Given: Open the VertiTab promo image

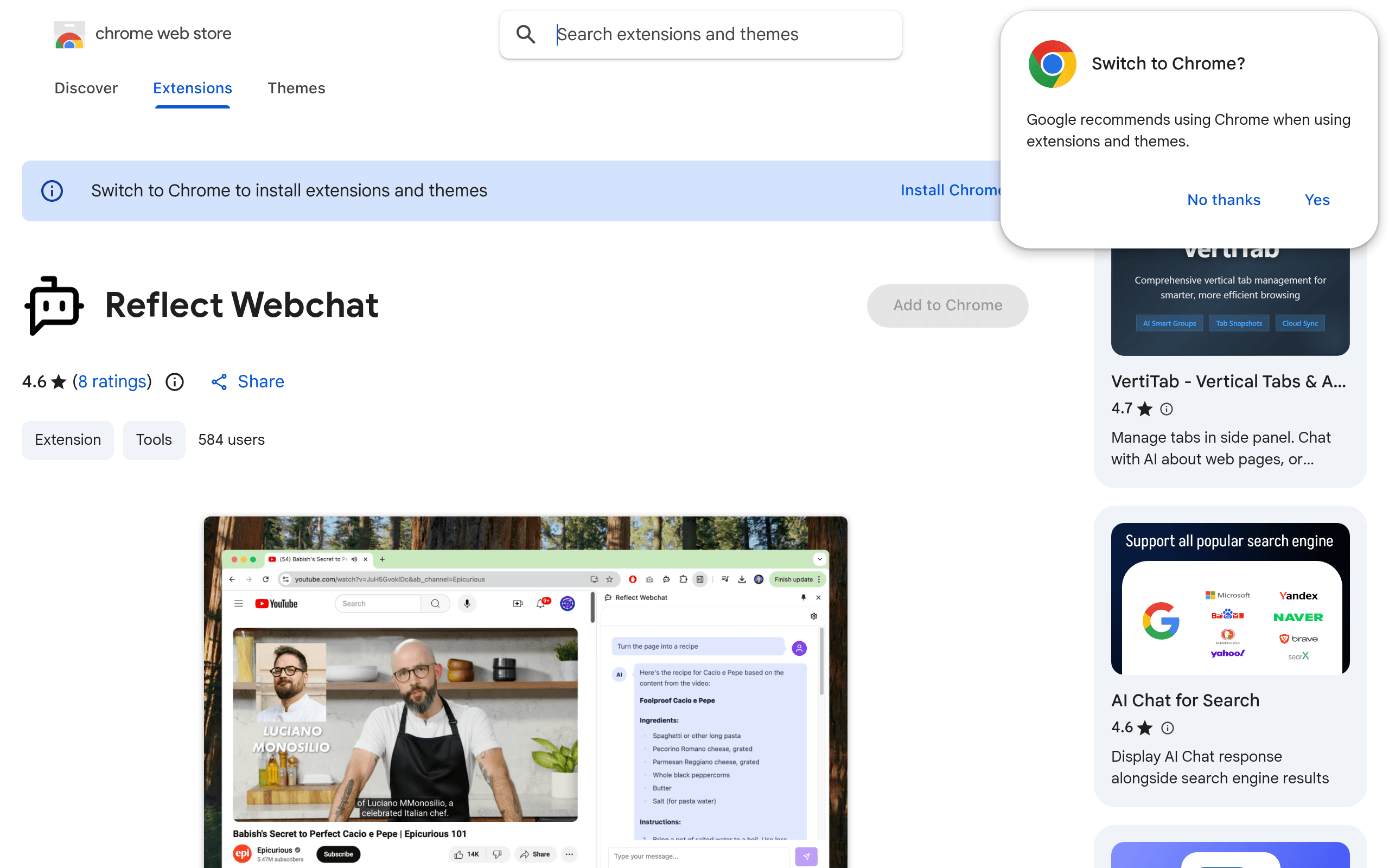Looking at the screenshot, I should click(1230, 302).
